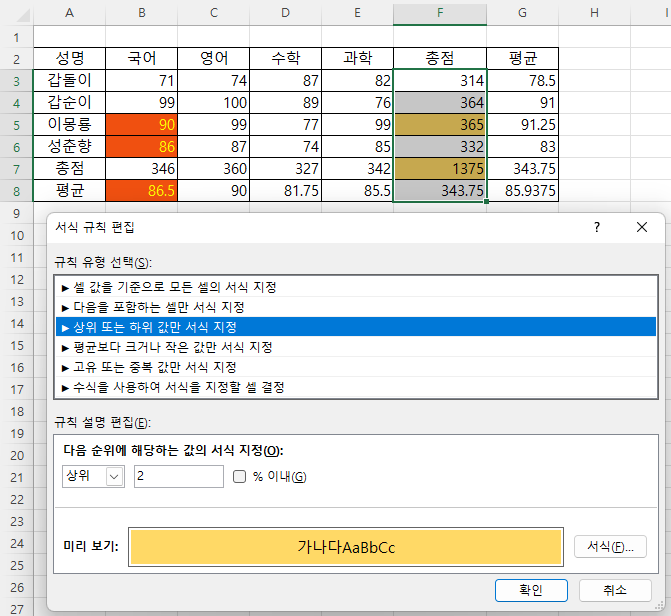Click the 총점 row label in column A
671x616 pixels.
[x=69, y=169]
